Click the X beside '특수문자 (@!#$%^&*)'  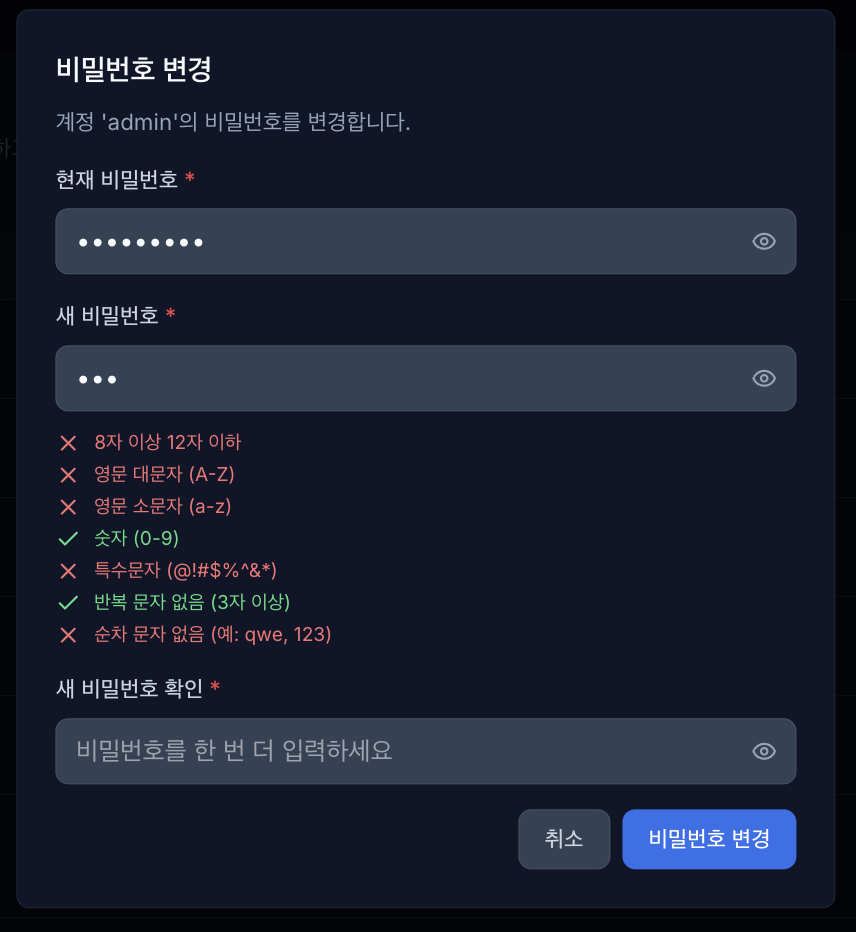[68, 571]
